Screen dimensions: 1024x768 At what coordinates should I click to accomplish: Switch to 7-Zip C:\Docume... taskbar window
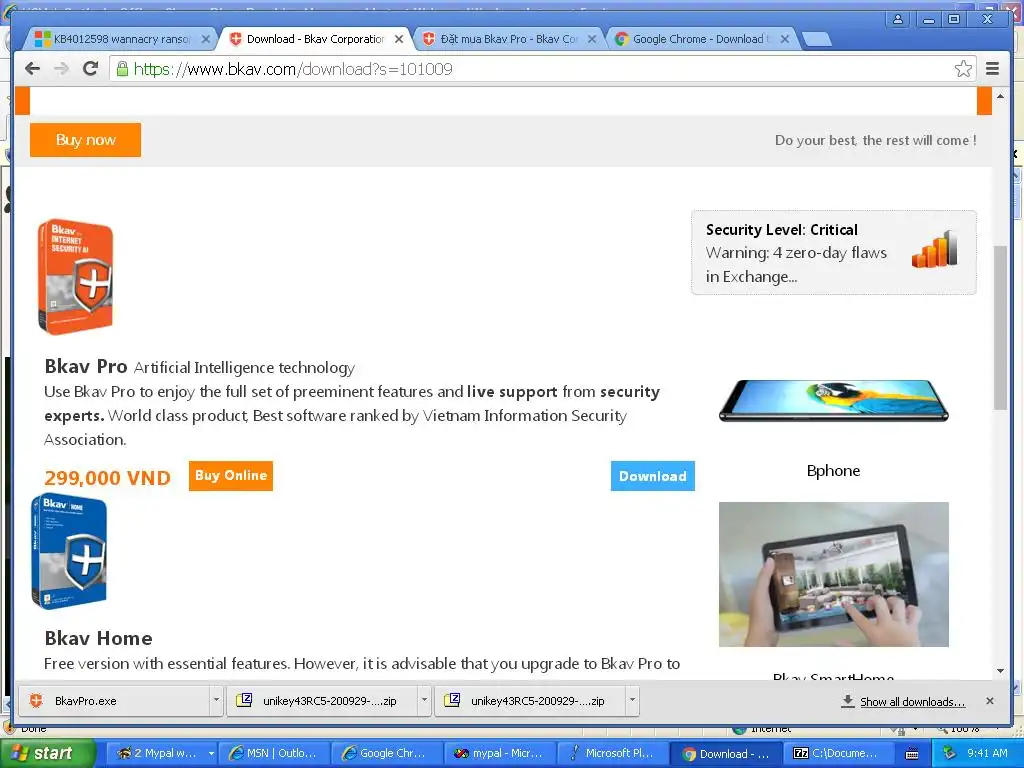tap(839, 754)
